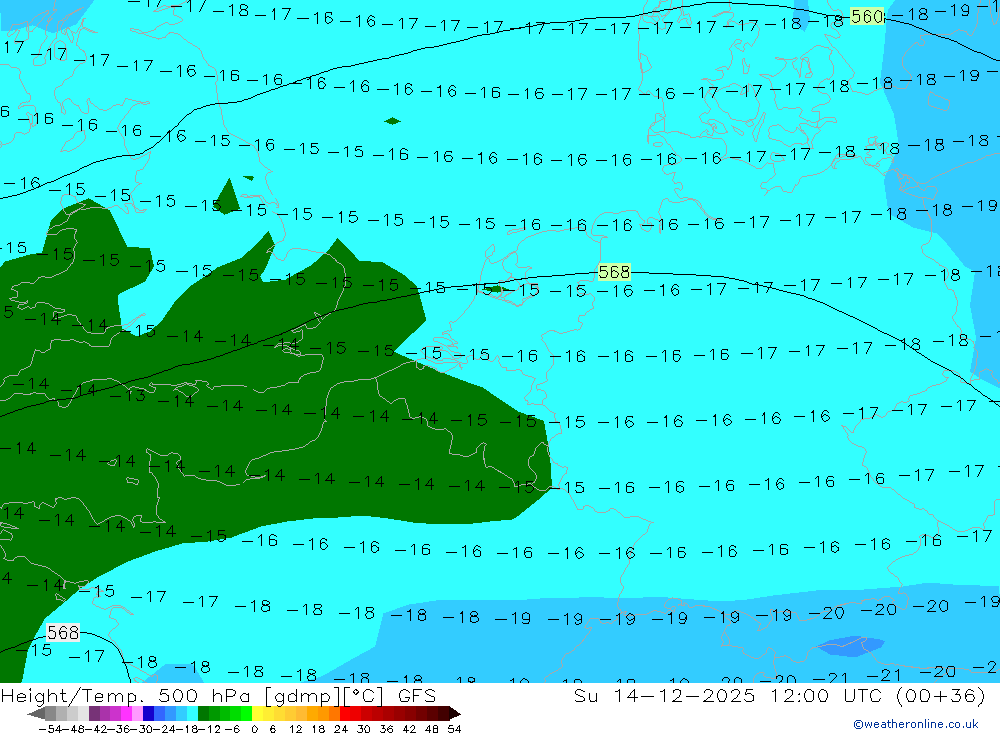
Task: Click the legend label 0
Action: coord(254,729)
